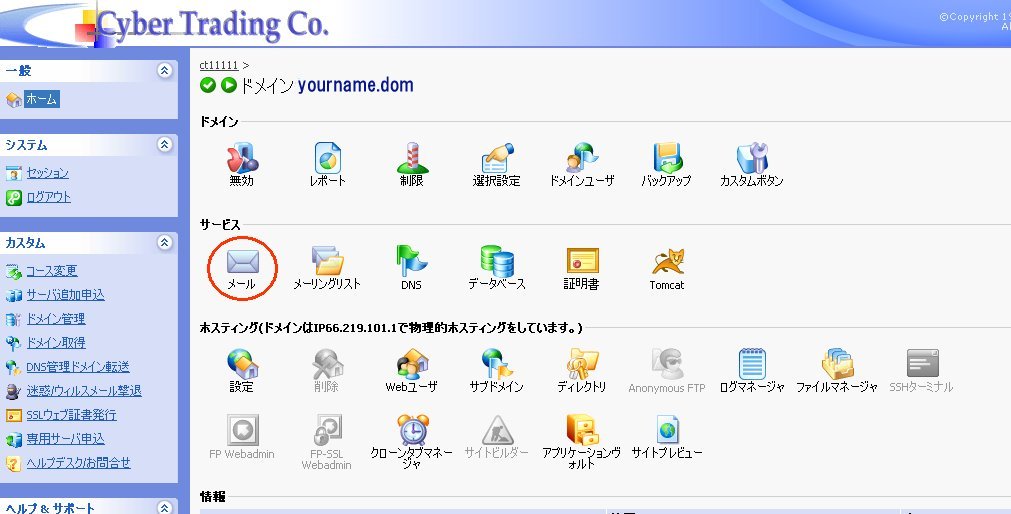Open the ファイルマネージャ file manager icon
This screenshot has width=1011, height=514.
point(836,365)
